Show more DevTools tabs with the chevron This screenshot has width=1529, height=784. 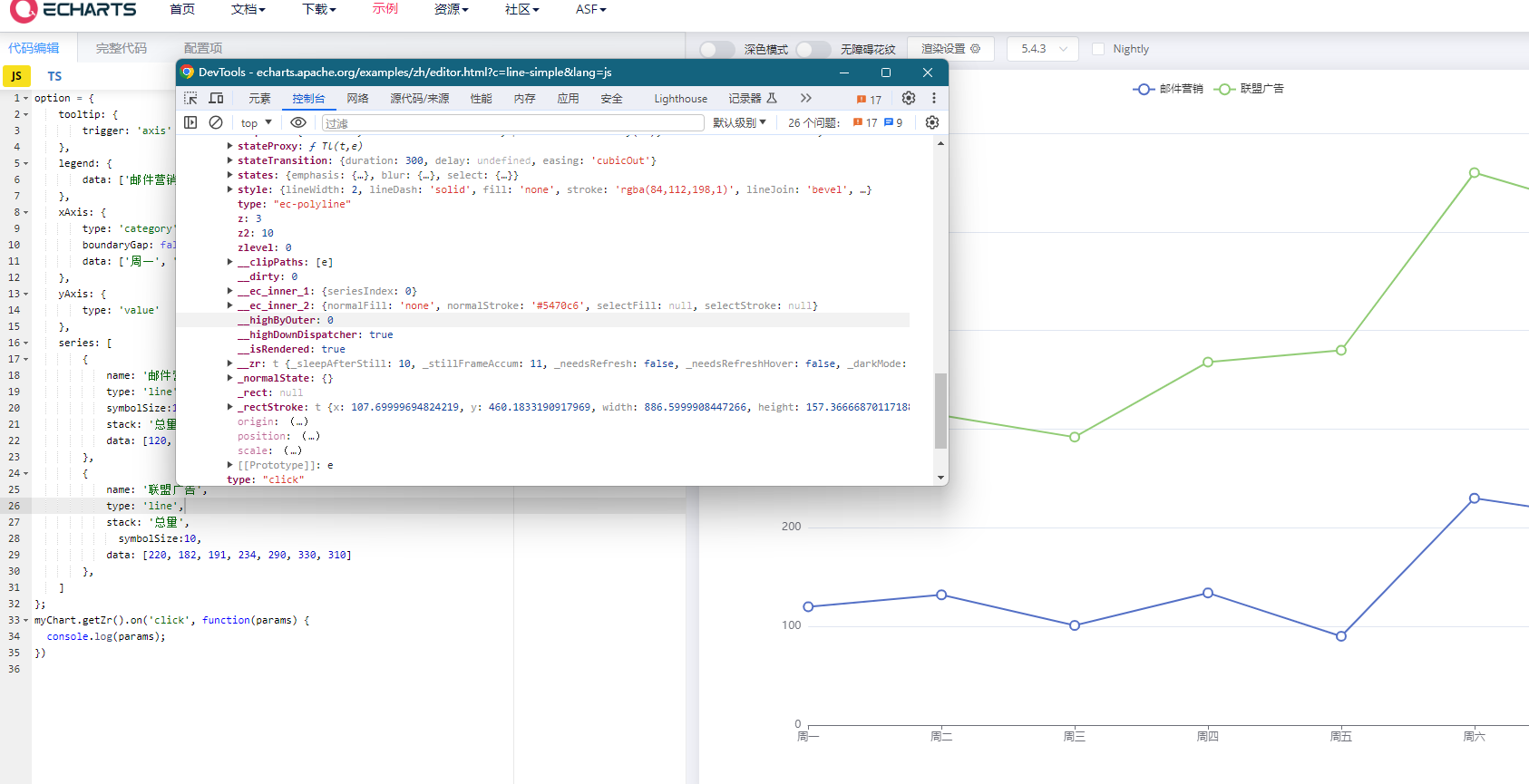[x=805, y=98]
